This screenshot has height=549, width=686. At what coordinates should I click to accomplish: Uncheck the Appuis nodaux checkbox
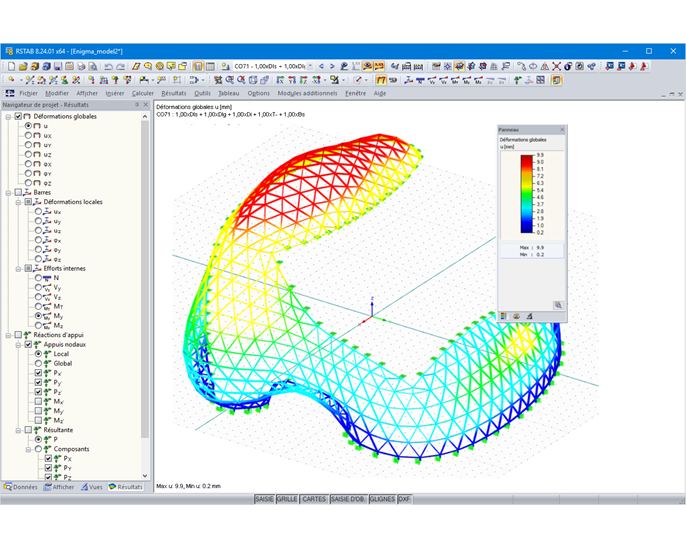coord(28,345)
